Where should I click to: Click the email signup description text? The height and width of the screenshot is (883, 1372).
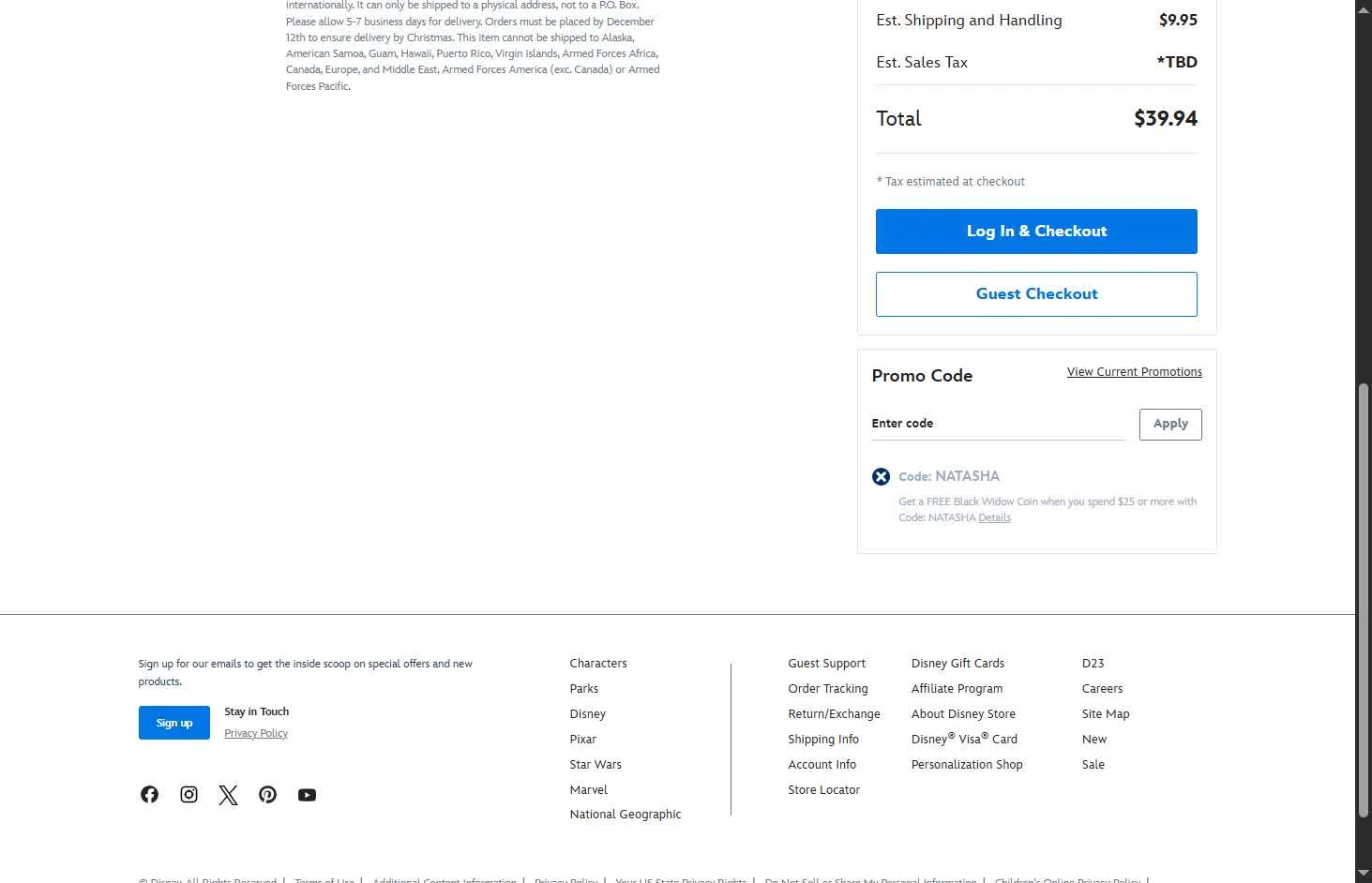(305, 672)
